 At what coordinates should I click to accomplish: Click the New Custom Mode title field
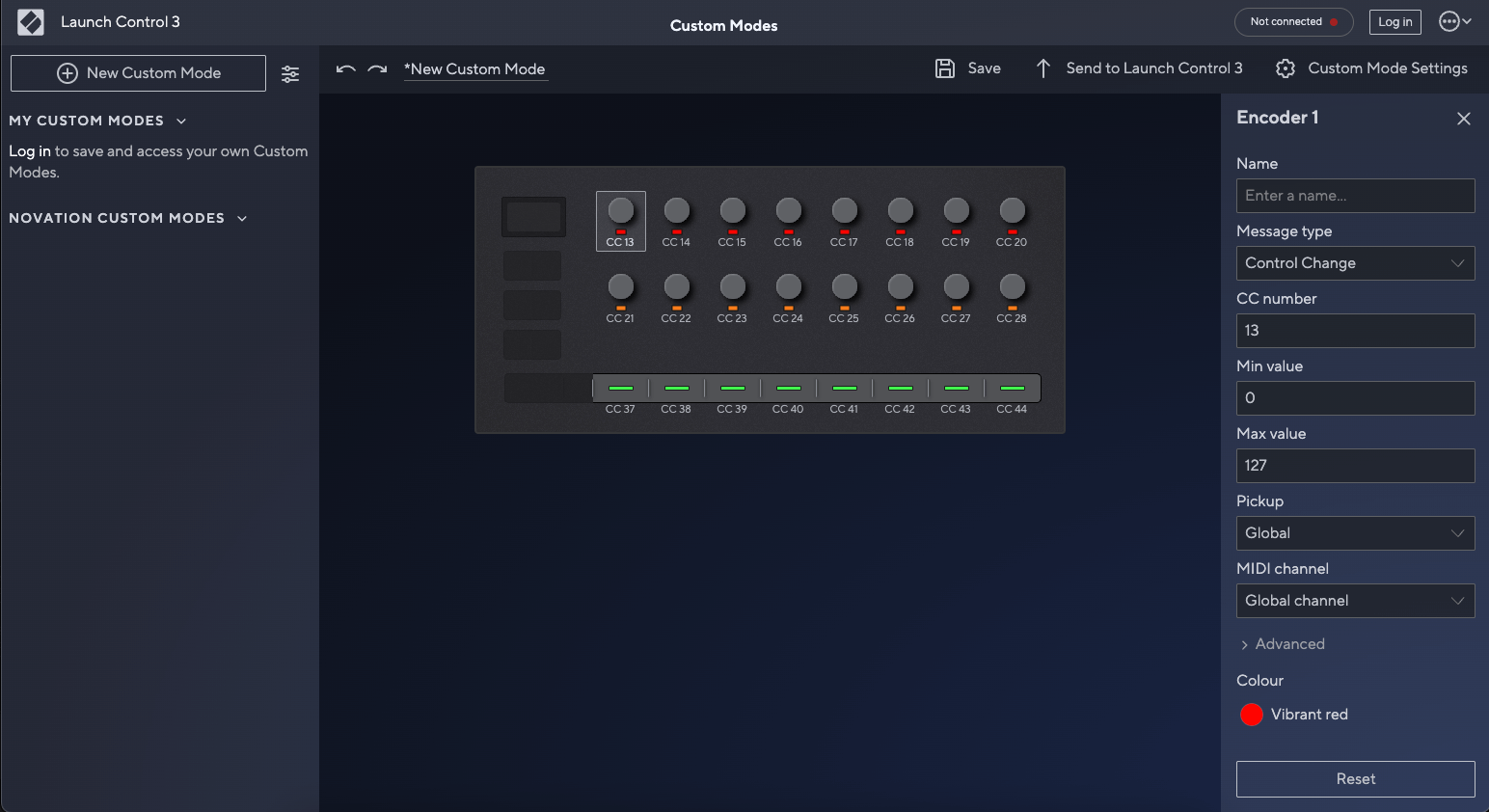475,69
